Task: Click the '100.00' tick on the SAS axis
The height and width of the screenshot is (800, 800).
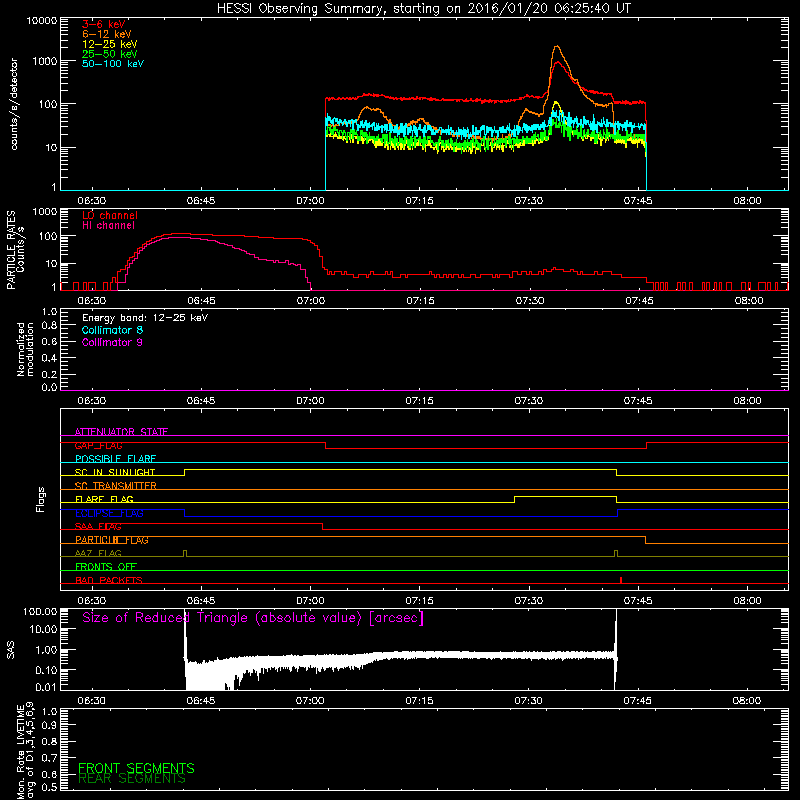Action: (x=40, y=611)
